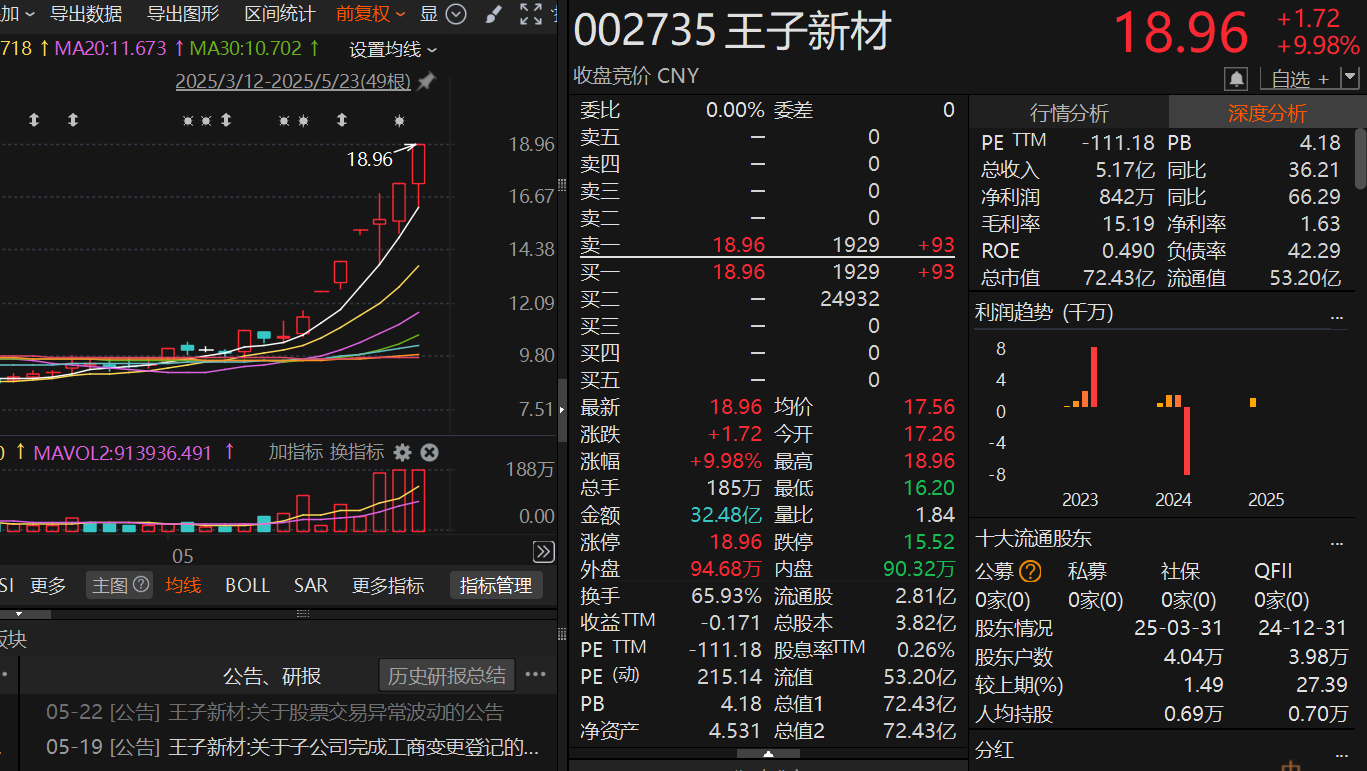Open the 05-22 股票交易异常波动 announcement
This screenshot has height=771, width=1367.
pos(275,713)
